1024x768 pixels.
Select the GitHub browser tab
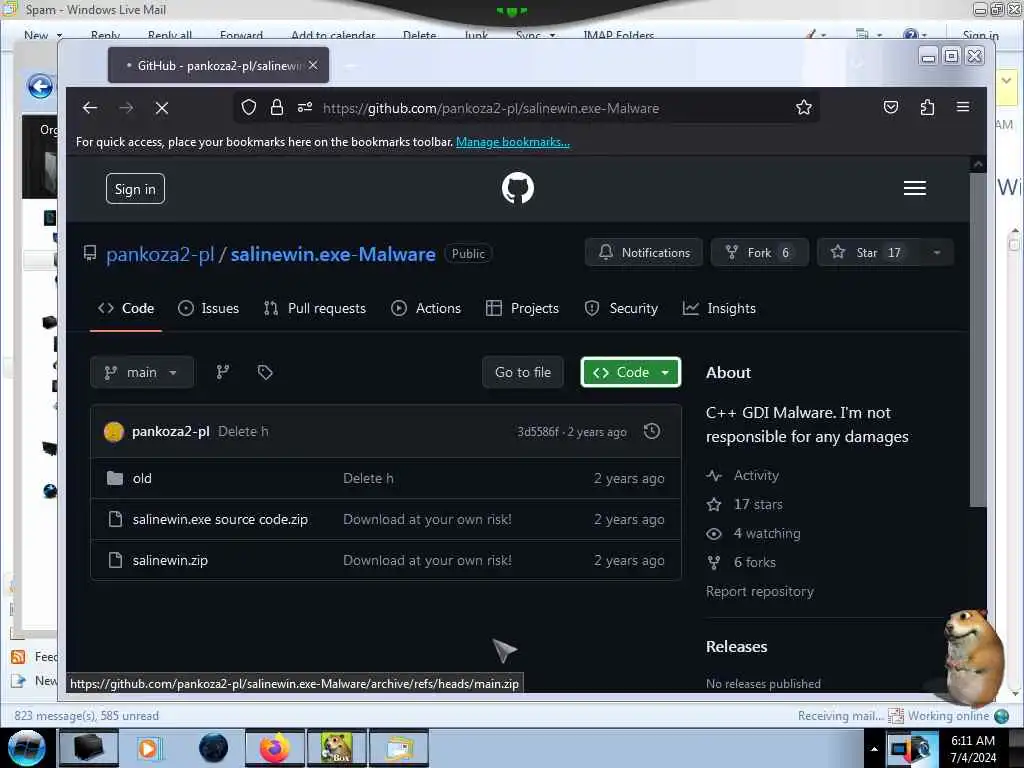pos(218,65)
